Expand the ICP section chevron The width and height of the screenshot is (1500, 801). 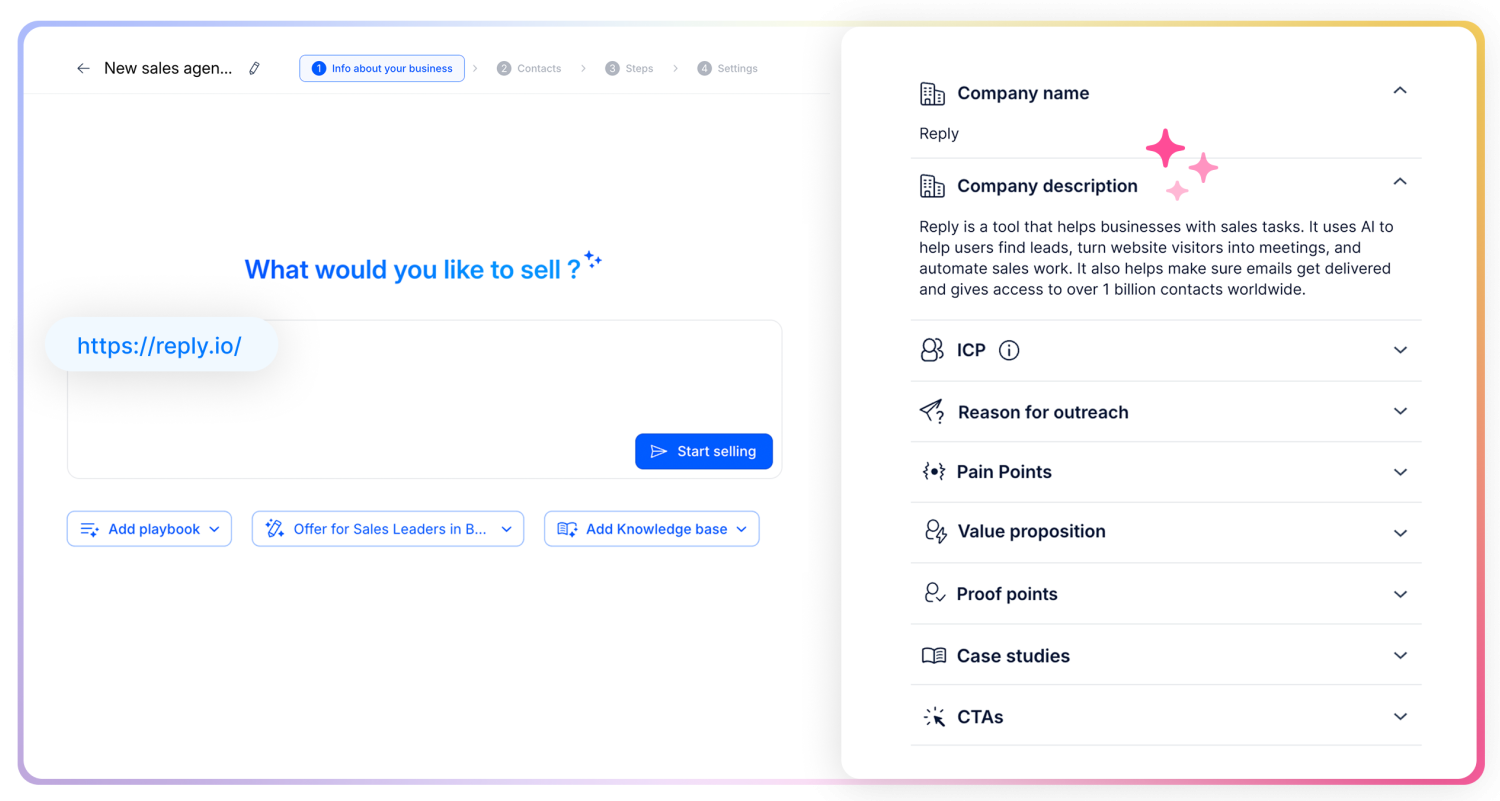(x=1400, y=350)
